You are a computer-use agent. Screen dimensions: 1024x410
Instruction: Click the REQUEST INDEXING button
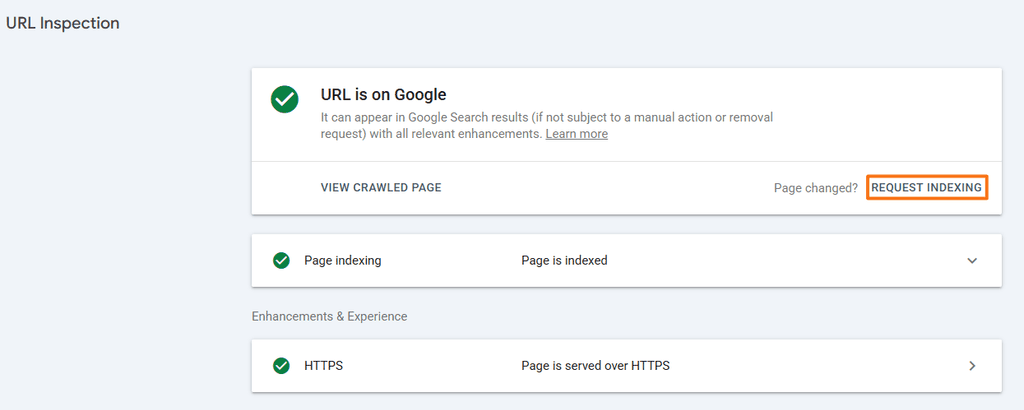point(926,187)
